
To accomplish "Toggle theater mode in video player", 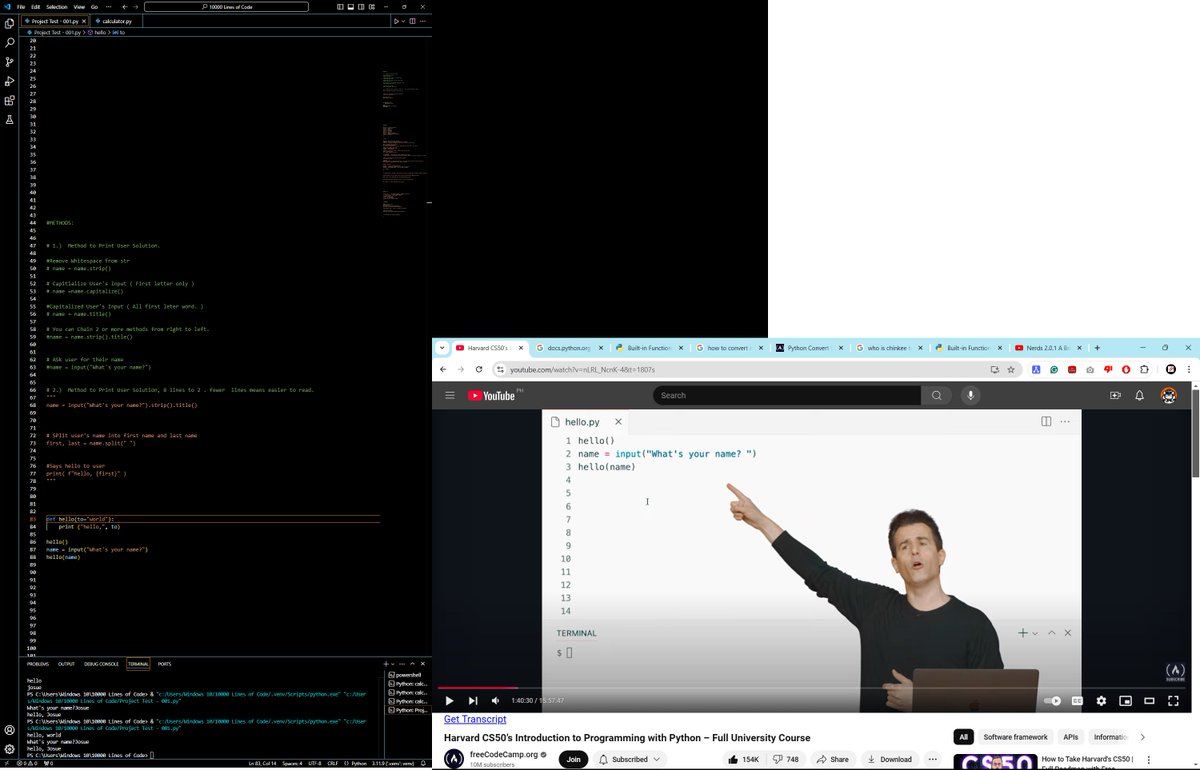I will click(x=1149, y=701).
